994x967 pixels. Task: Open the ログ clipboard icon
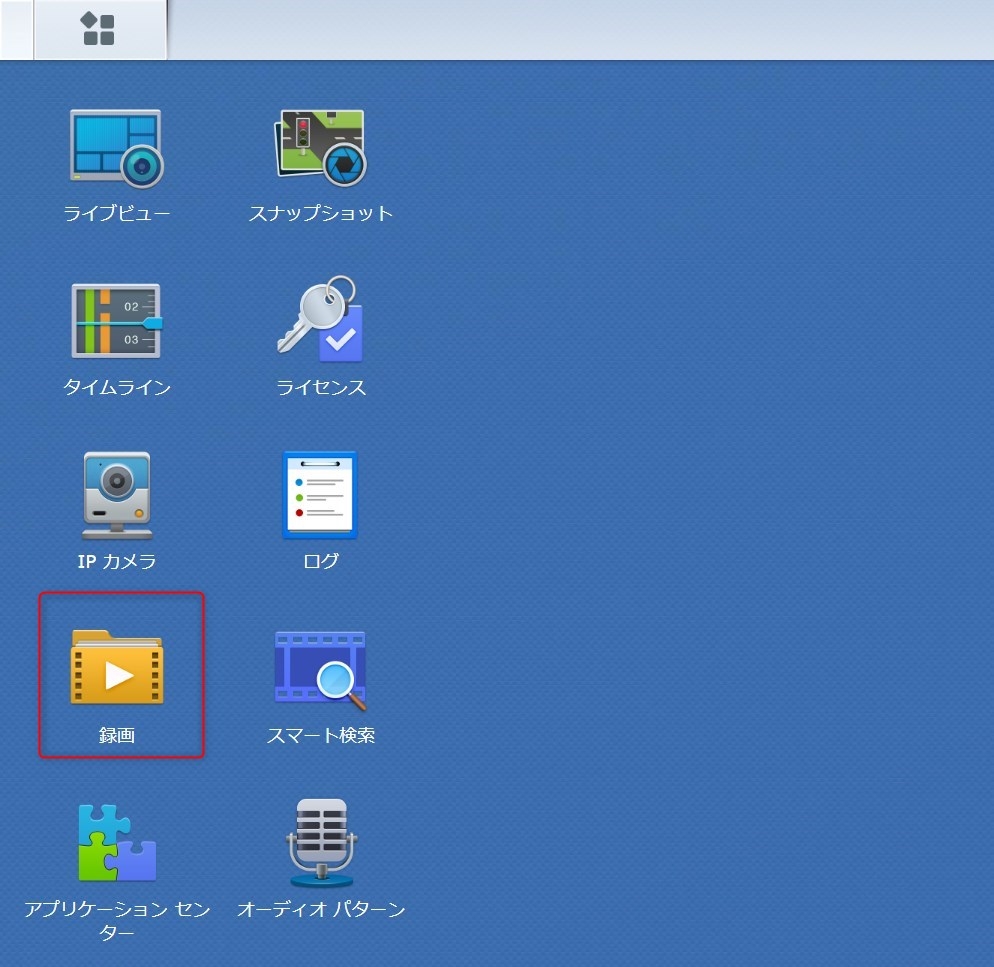320,495
